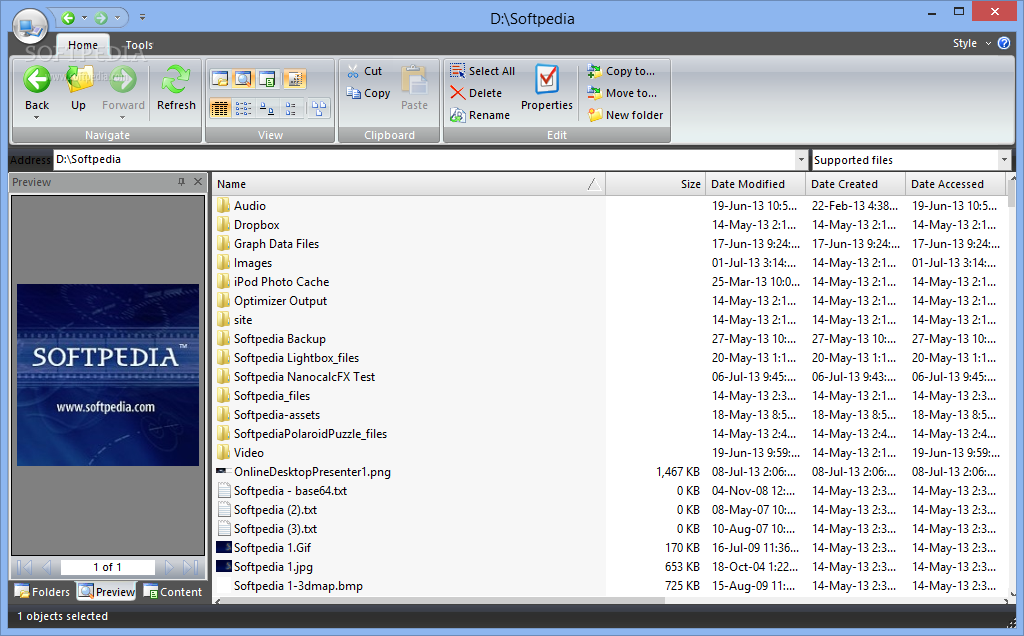The width and height of the screenshot is (1024, 636).
Task: Select the List view mode
Action: [244, 108]
